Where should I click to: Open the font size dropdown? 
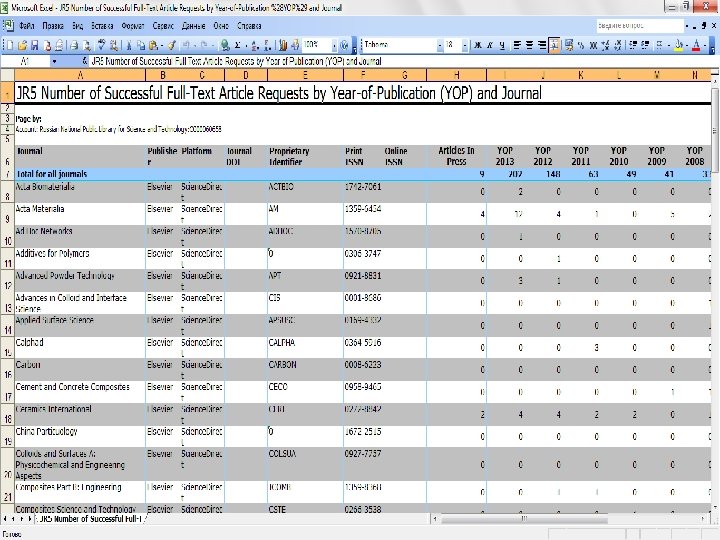coord(465,45)
